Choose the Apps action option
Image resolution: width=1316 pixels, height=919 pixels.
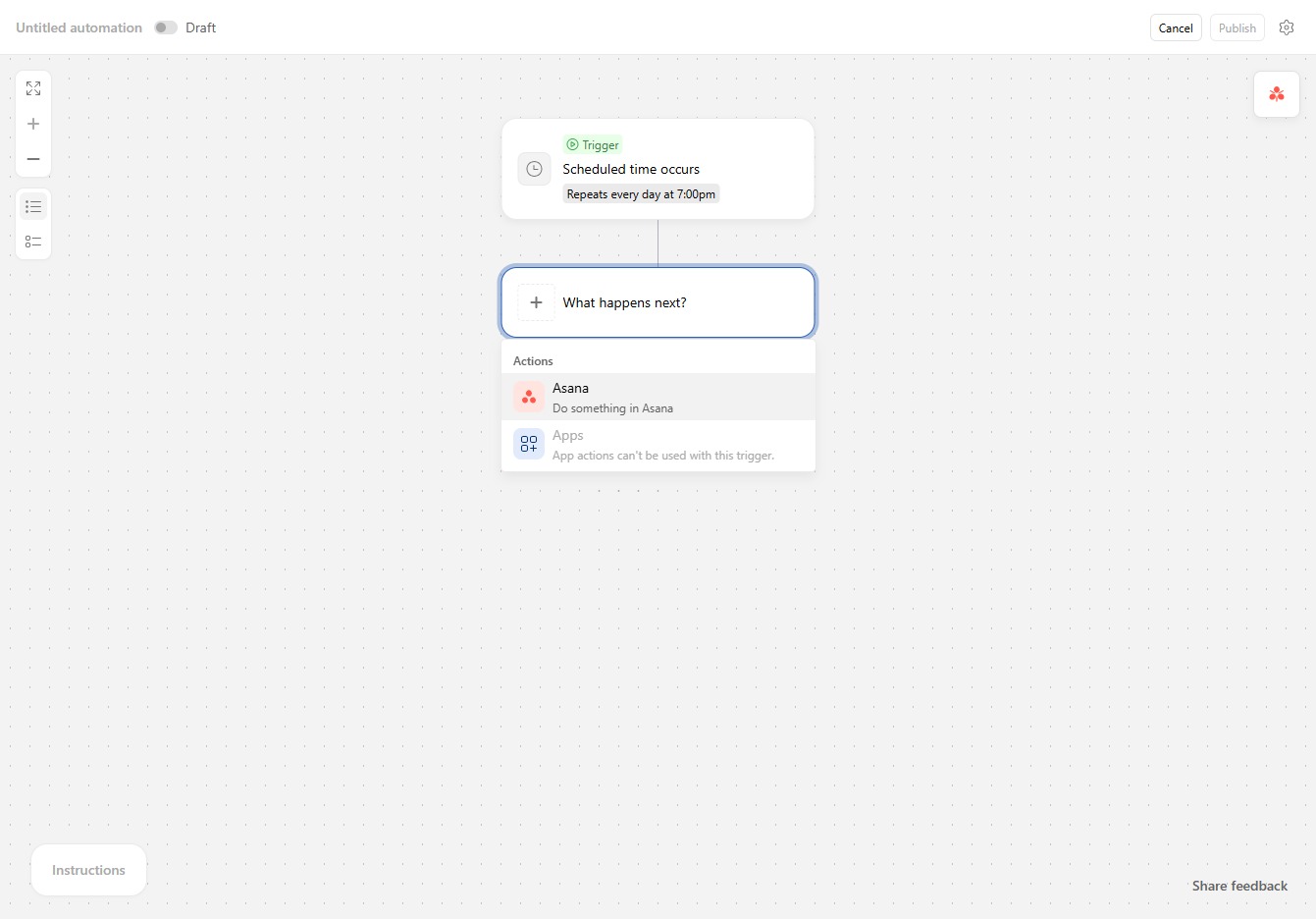(x=658, y=444)
